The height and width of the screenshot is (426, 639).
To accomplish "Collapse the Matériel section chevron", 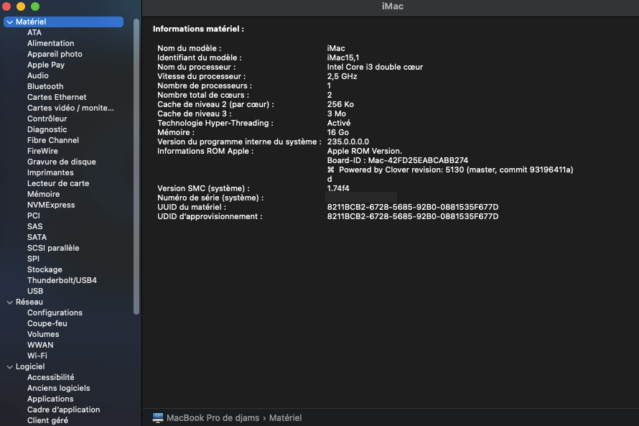I will coord(10,22).
